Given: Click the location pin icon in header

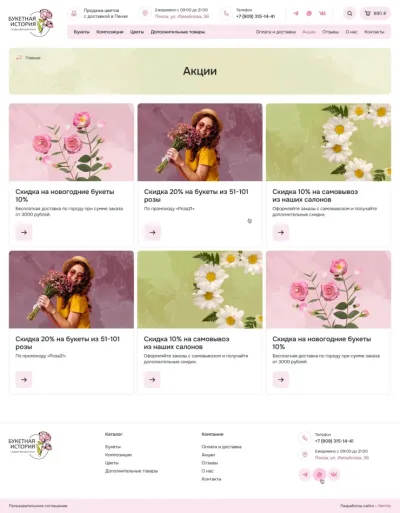Looking at the screenshot, I should [x=145, y=13].
